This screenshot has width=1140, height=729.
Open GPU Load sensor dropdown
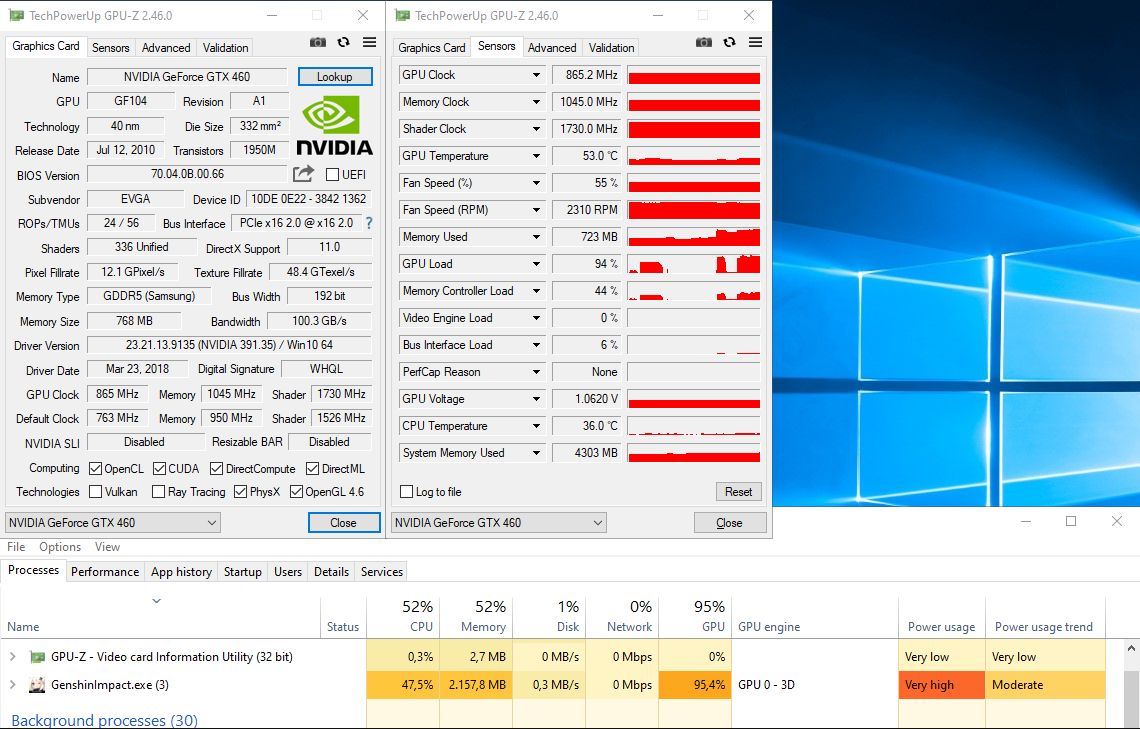pyautogui.click(x=536, y=264)
